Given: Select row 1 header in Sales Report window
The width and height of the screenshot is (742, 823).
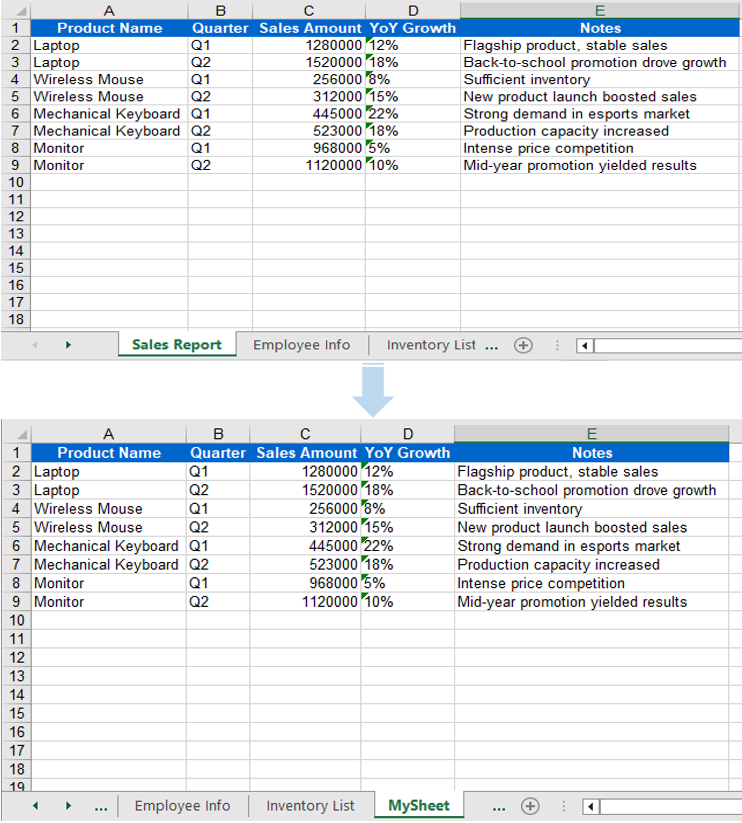Looking at the screenshot, I should point(16,28).
